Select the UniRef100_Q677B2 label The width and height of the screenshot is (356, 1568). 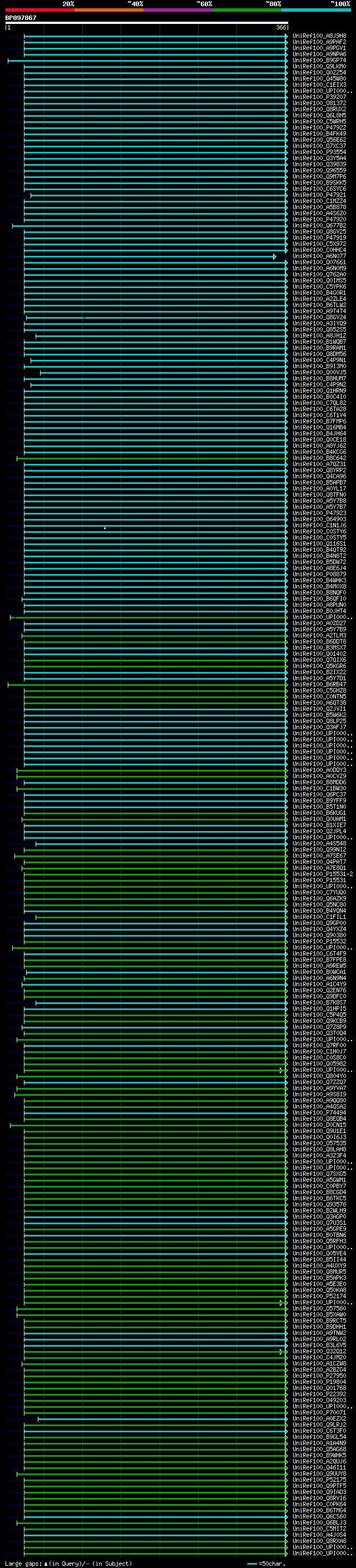click(x=319, y=225)
